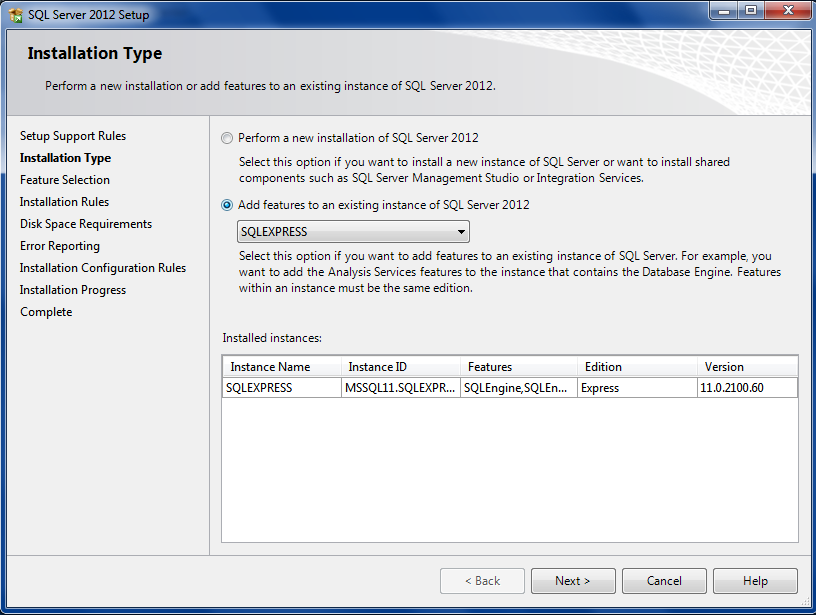This screenshot has width=816, height=615.
Task: Sort by Instance ID column header
Action: (x=401, y=367)
